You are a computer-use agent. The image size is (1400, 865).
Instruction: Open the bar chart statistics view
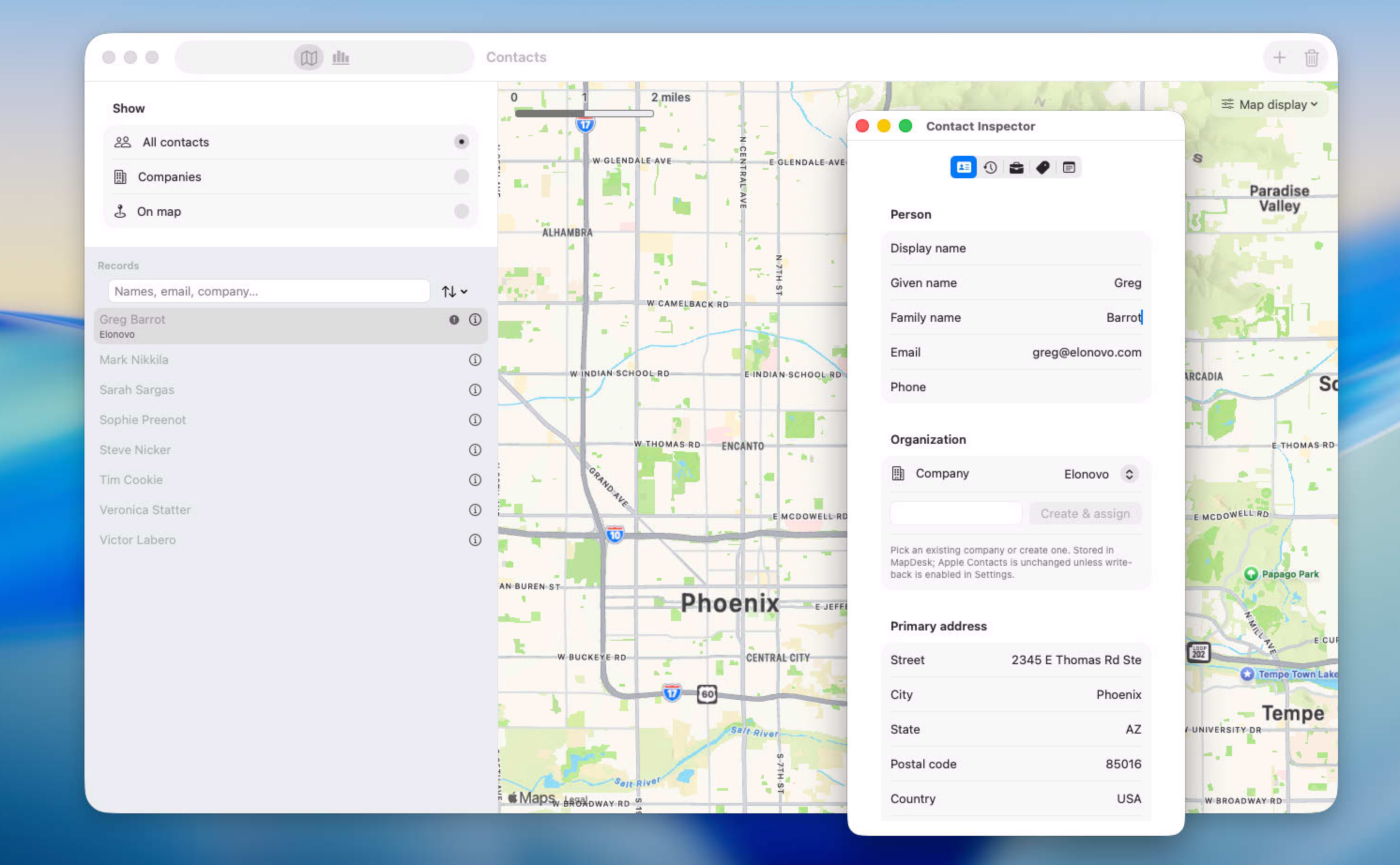coord(341,58)
